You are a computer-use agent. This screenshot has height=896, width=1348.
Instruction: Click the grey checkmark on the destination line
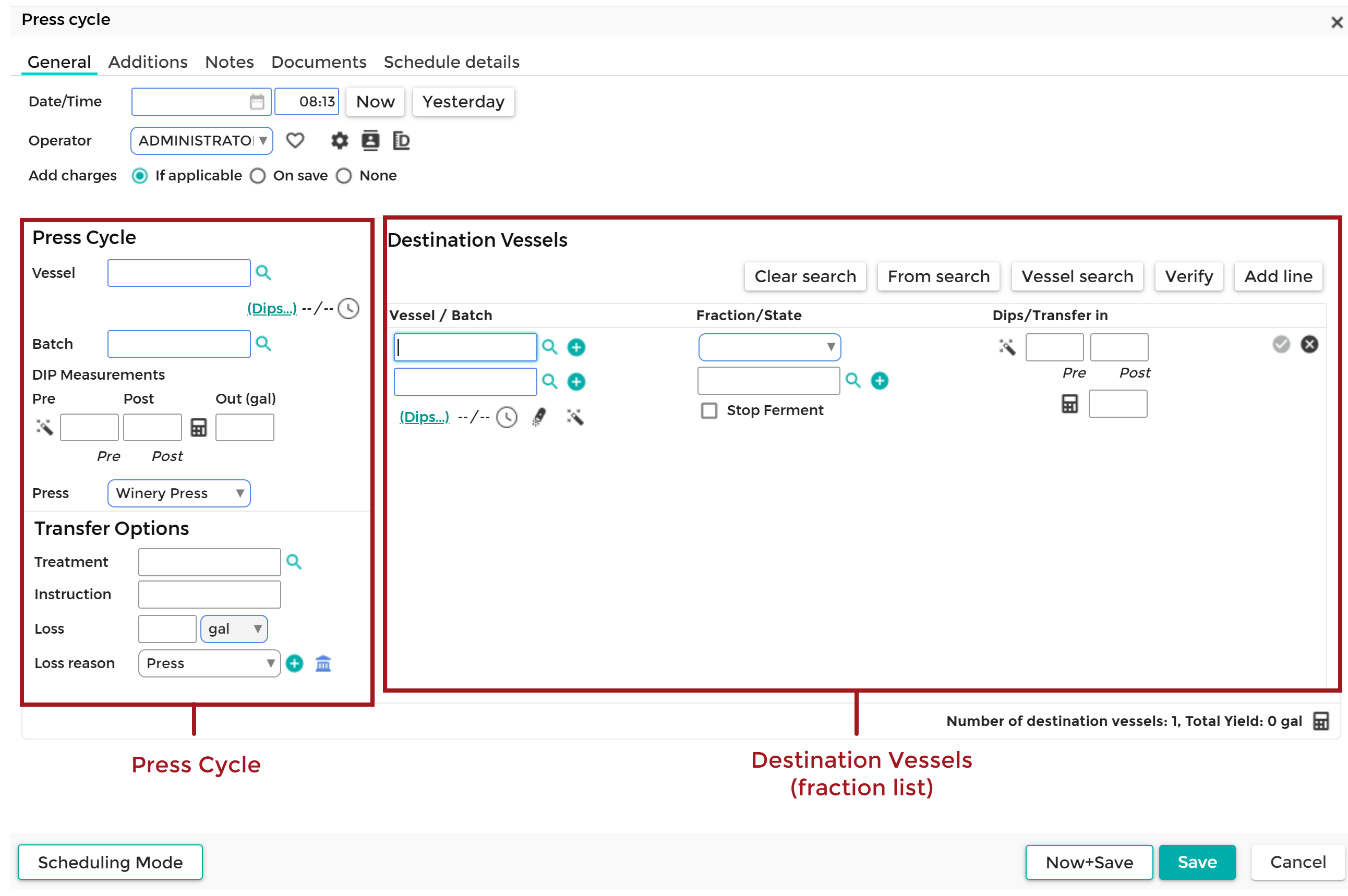[x=1281, y=344]
